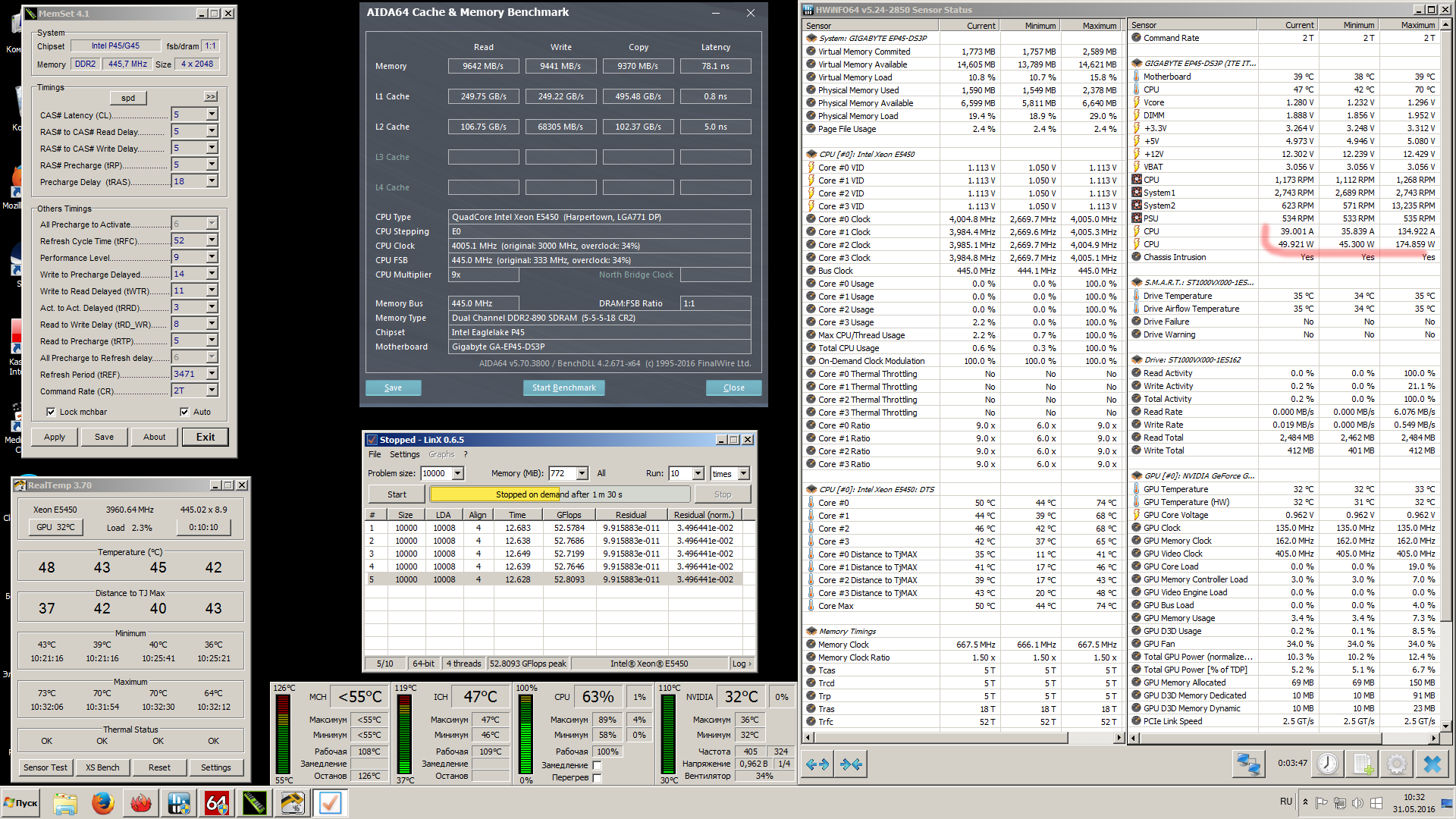
Task: Open Firefox from the taskbar
Action: point(102,803)
